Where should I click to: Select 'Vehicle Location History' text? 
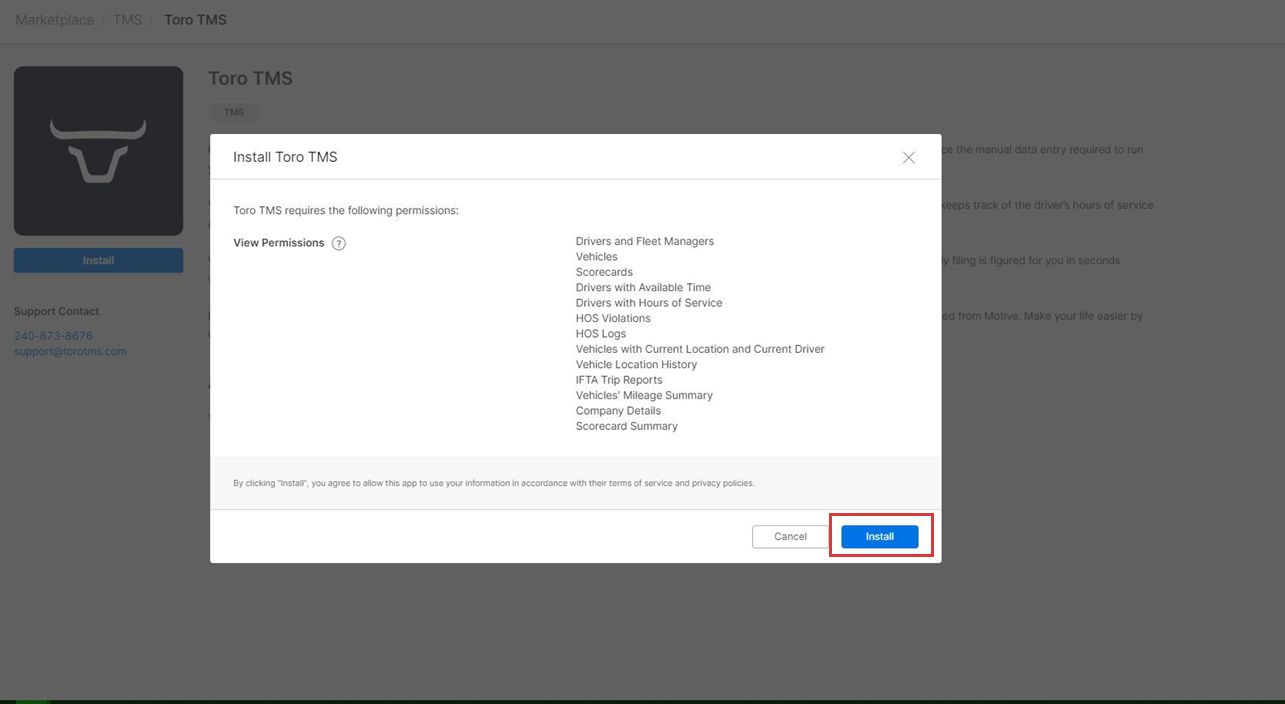pyautogui.click(x=636, y=364)
